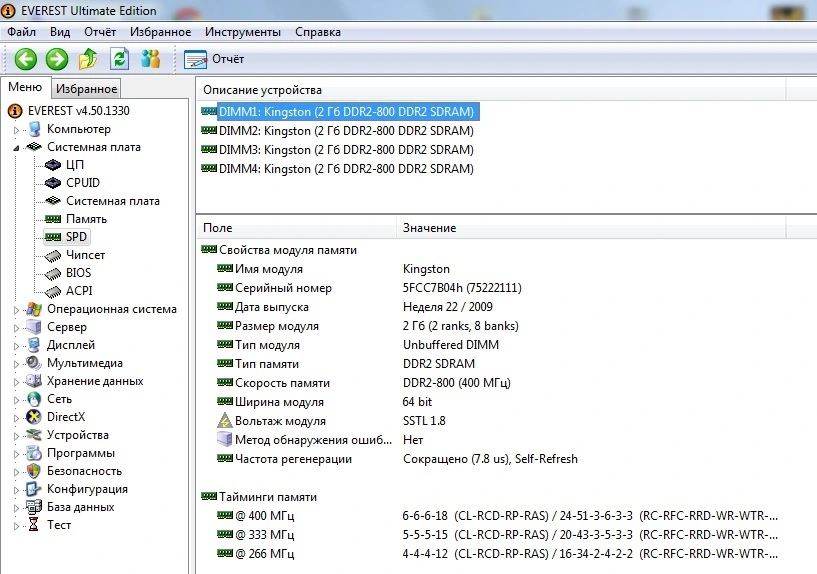The width and height of the screenshot is (817, 574).
Task: Expand the DirectX tree node
Action: tap(16, 418)
